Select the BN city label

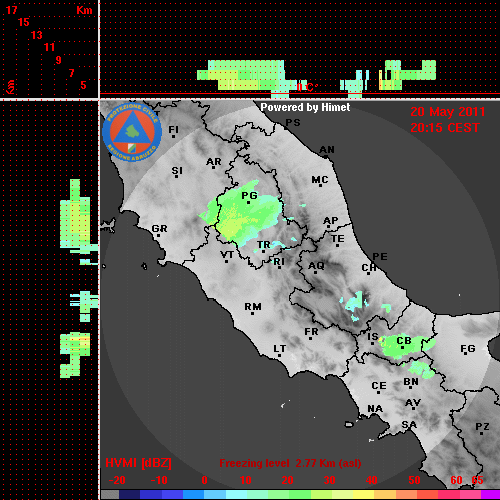click(x=411, y=382)
